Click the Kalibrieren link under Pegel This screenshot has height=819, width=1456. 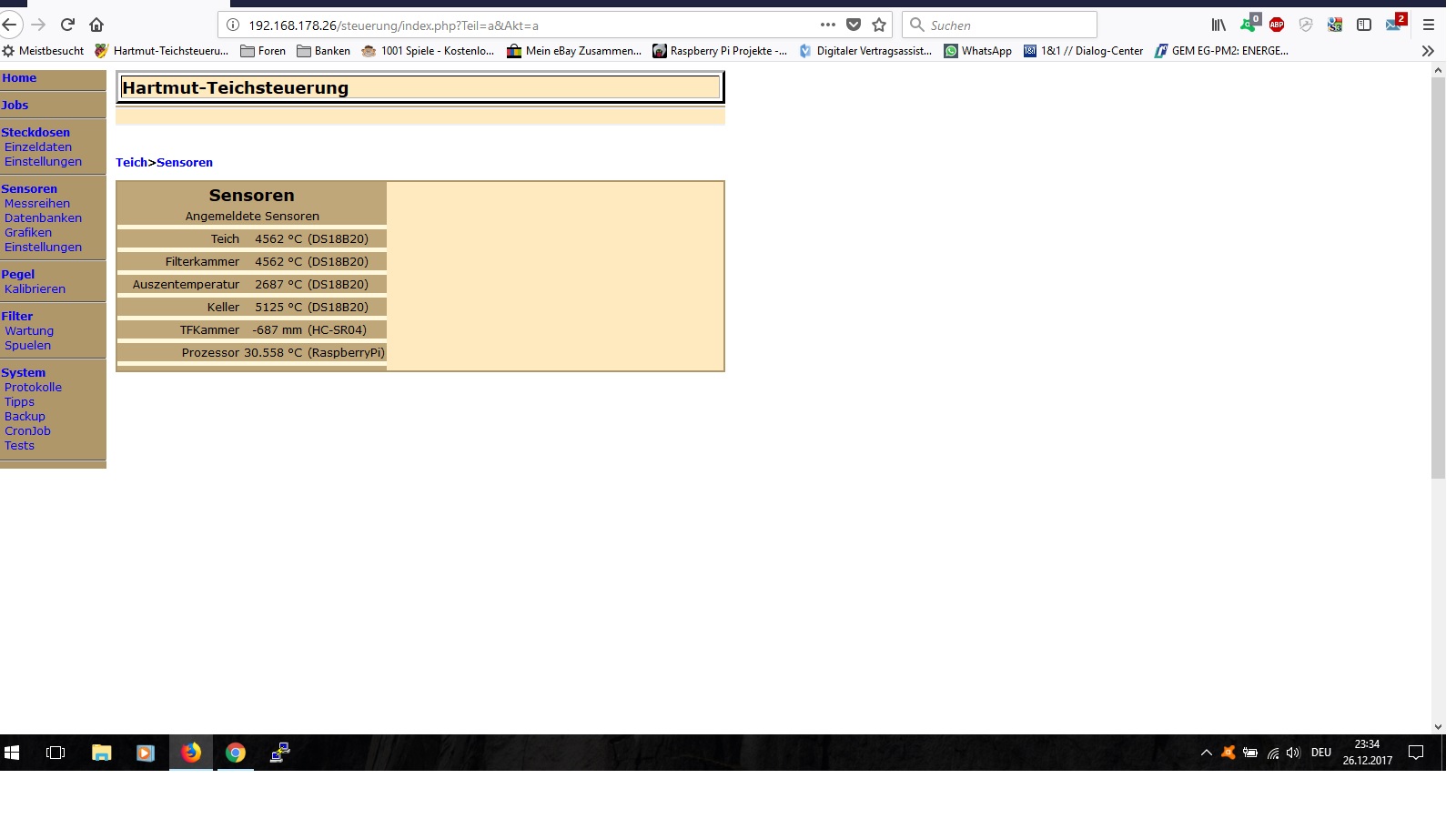click(35, 289)
